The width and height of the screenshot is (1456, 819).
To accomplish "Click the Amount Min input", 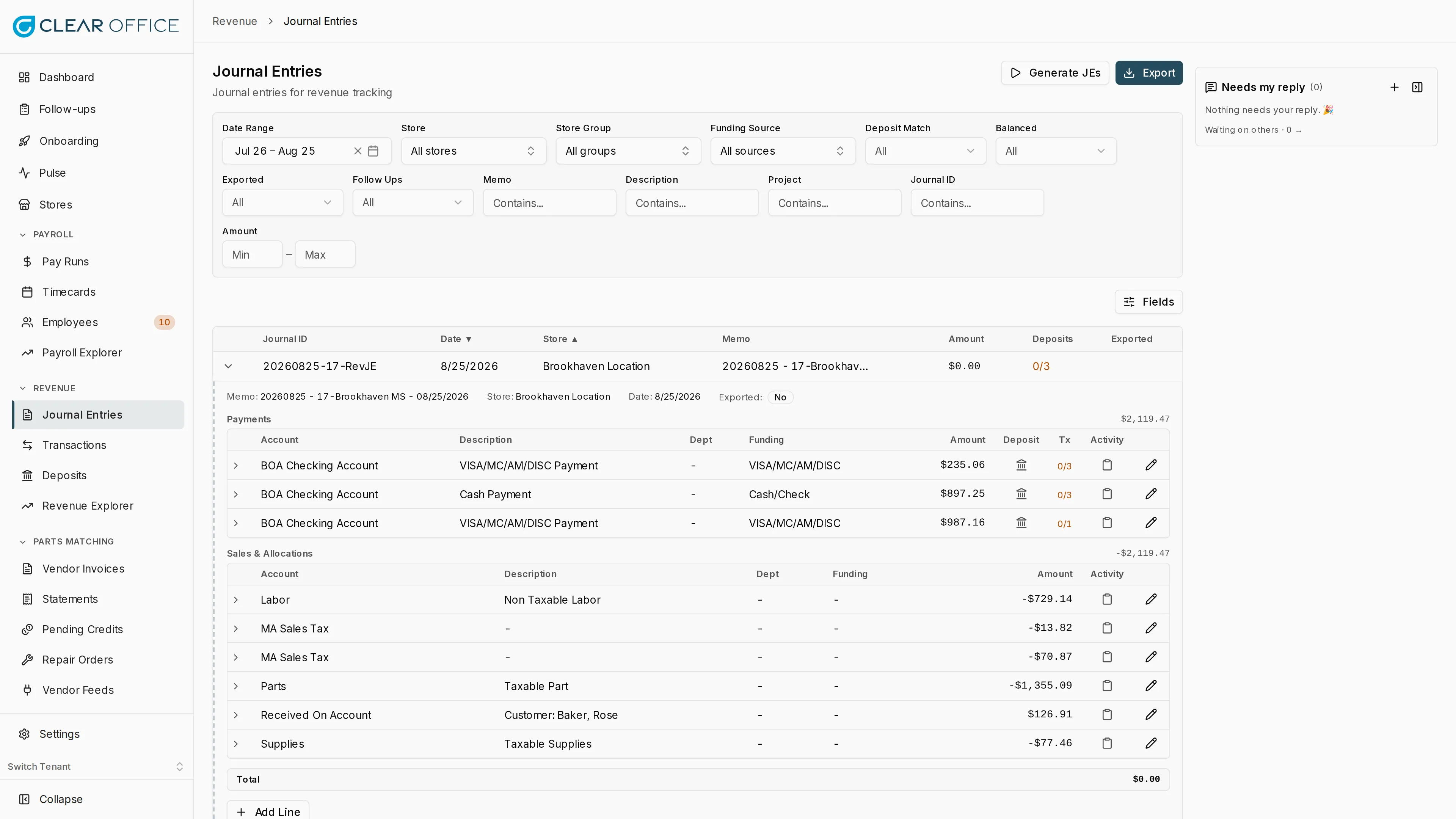I will coord(252,254).
